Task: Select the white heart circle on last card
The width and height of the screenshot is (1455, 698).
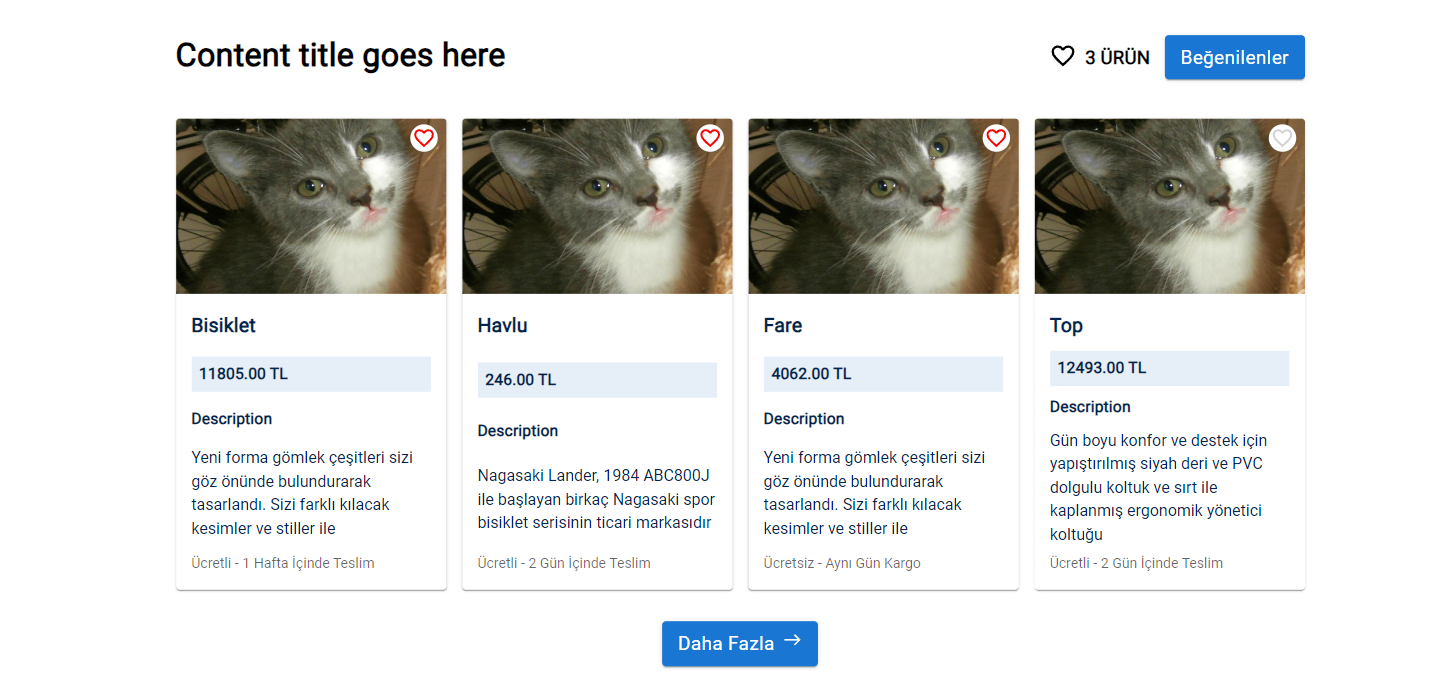Action: click(1282, 138)
